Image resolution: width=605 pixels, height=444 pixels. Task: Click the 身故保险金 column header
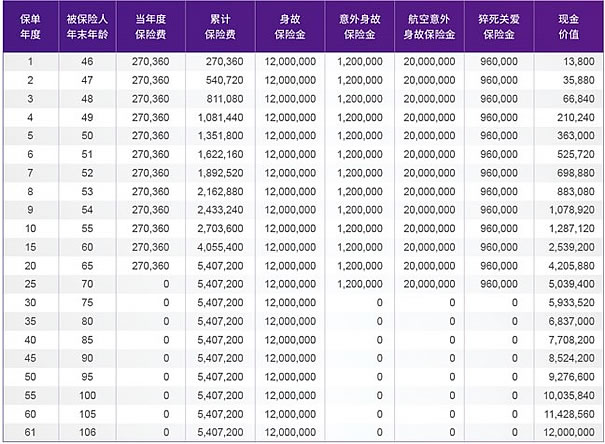point(288,25)
